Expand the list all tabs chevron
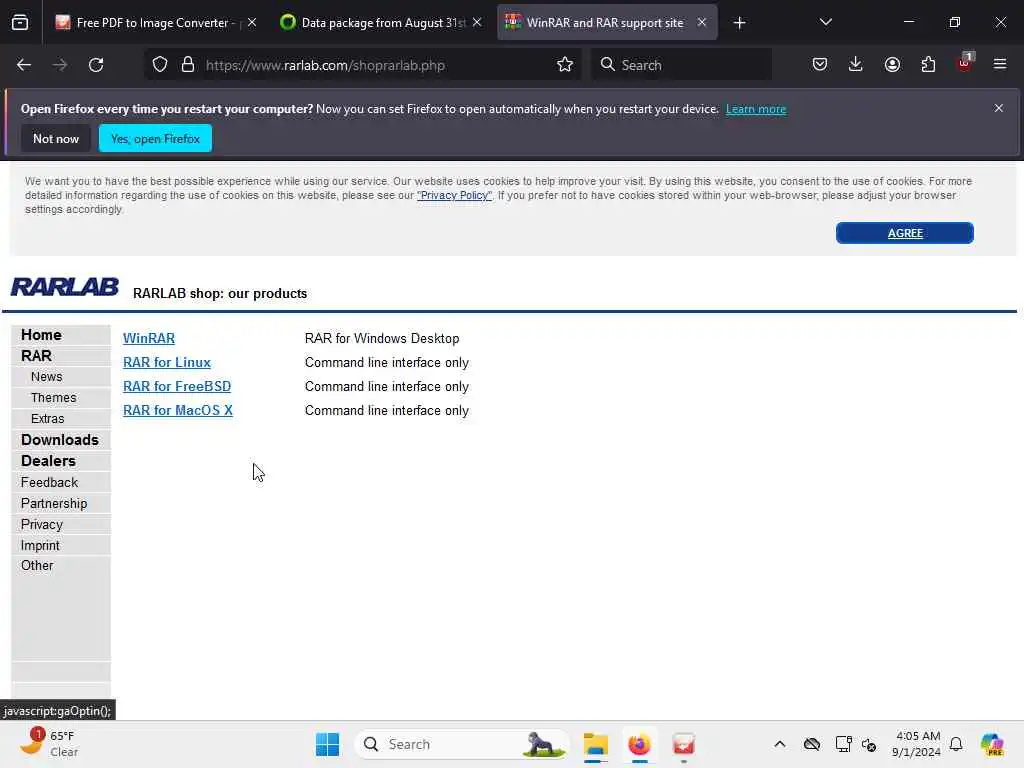1024x768 pixels. (825, 22)
